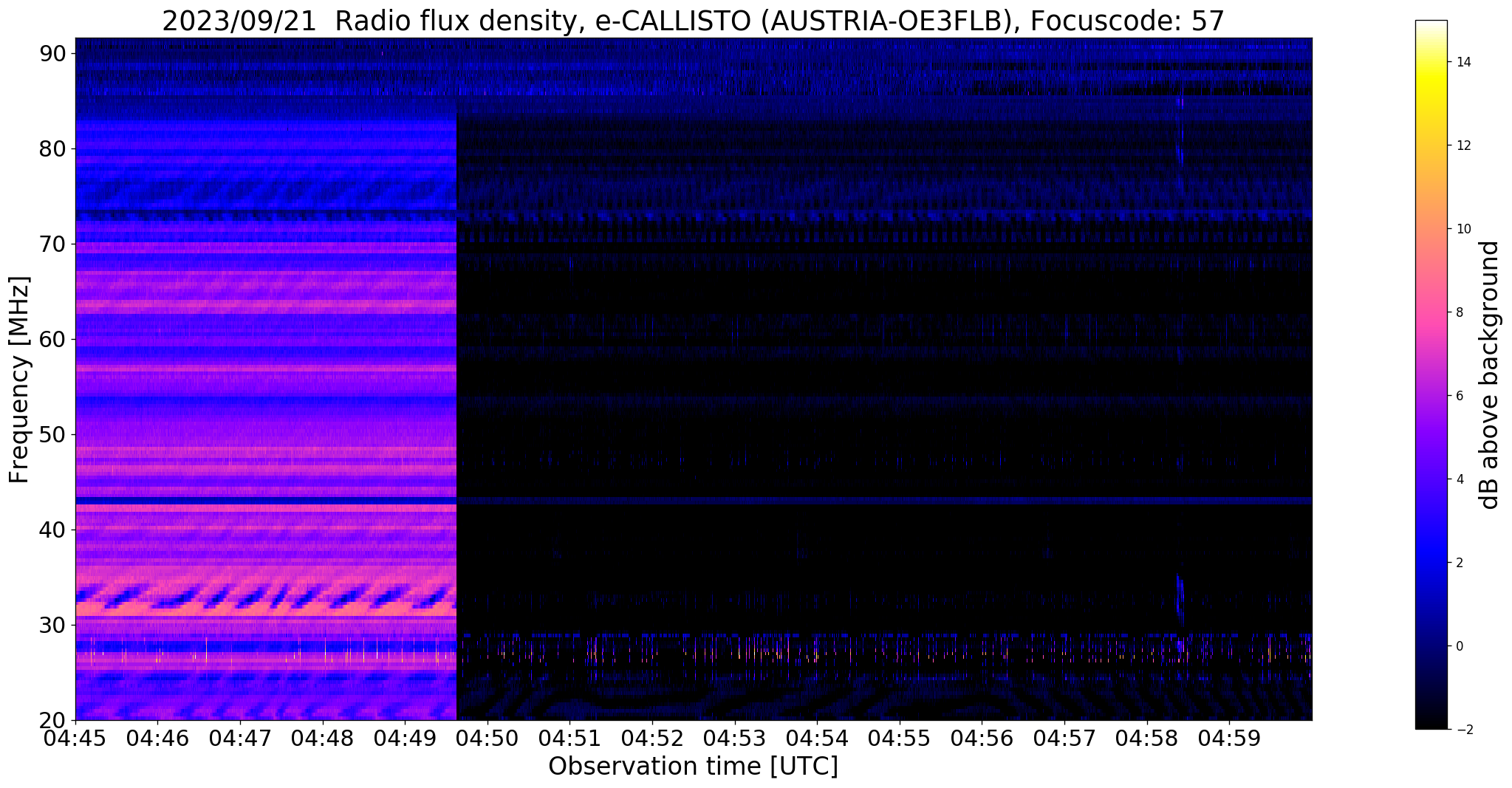Click the bright orange band near 31 MHz
The width and height of the screenshot is (1512, 788).
coord(266,610)
